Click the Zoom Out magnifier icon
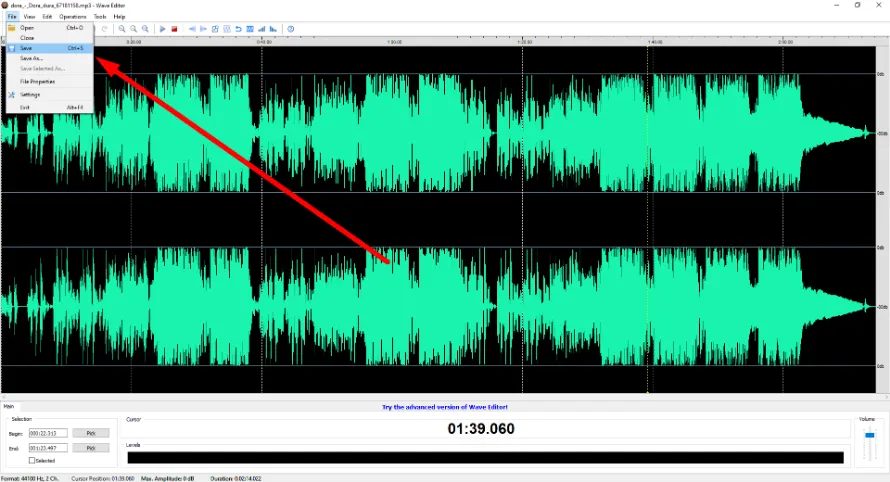The height and width of the screenshot is (482, 890). (133, 29)
